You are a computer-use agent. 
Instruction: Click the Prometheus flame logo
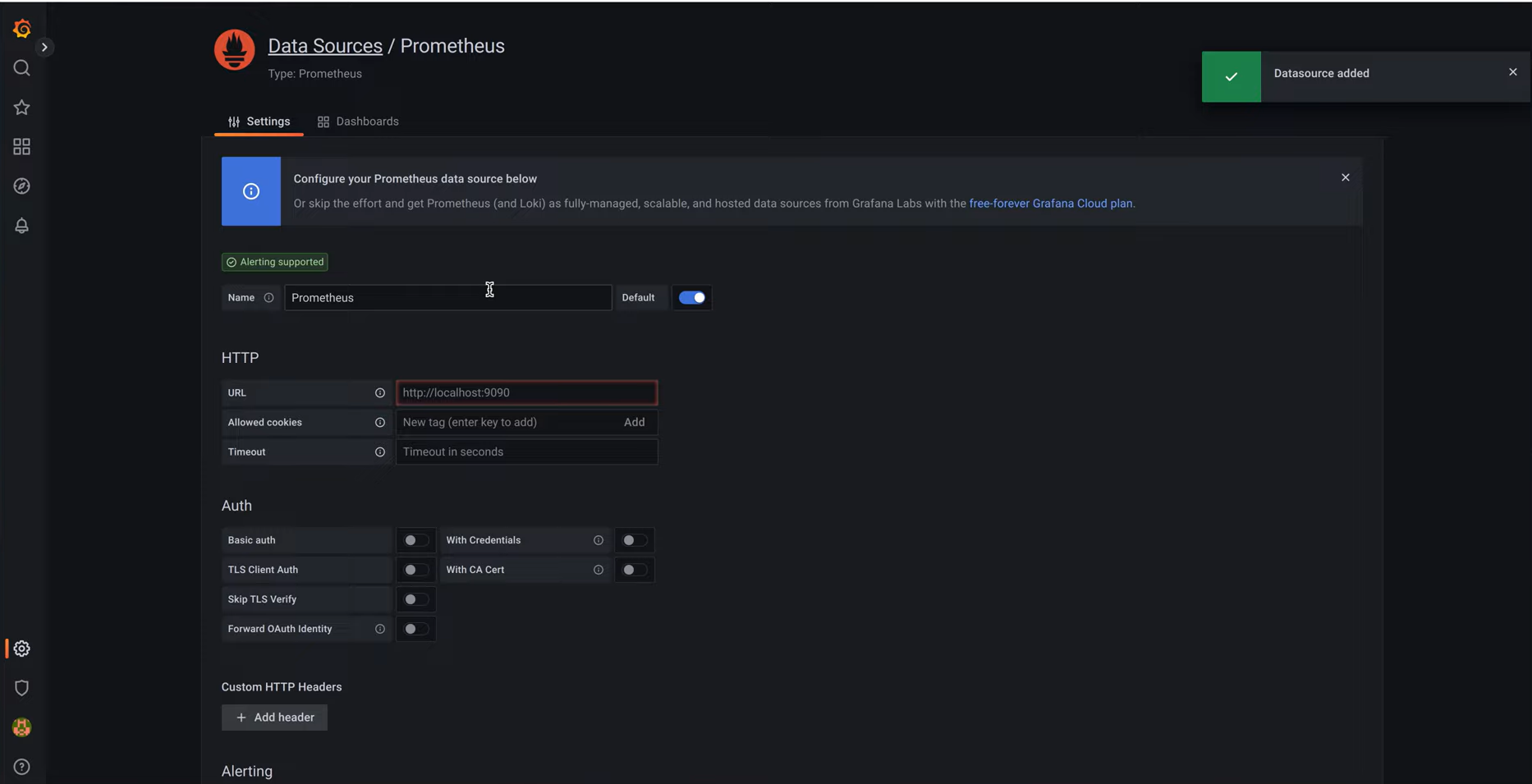tap(235, 50)
